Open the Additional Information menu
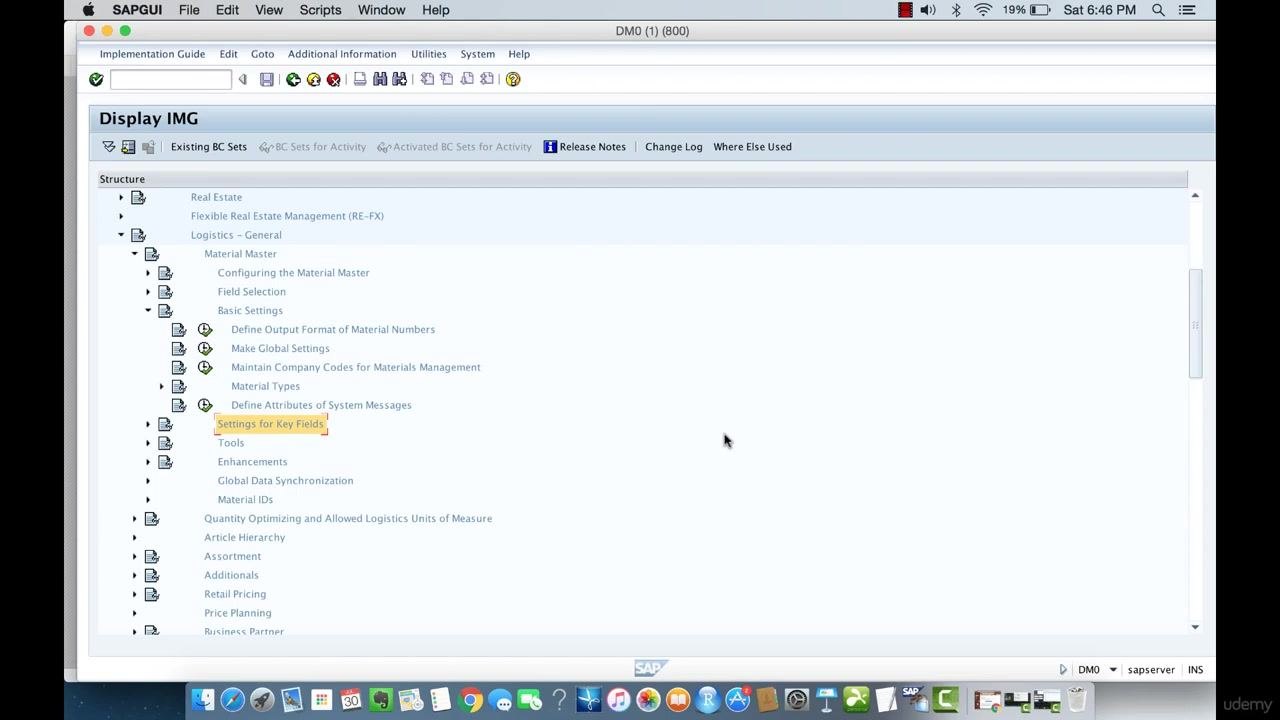 [342, 54]
